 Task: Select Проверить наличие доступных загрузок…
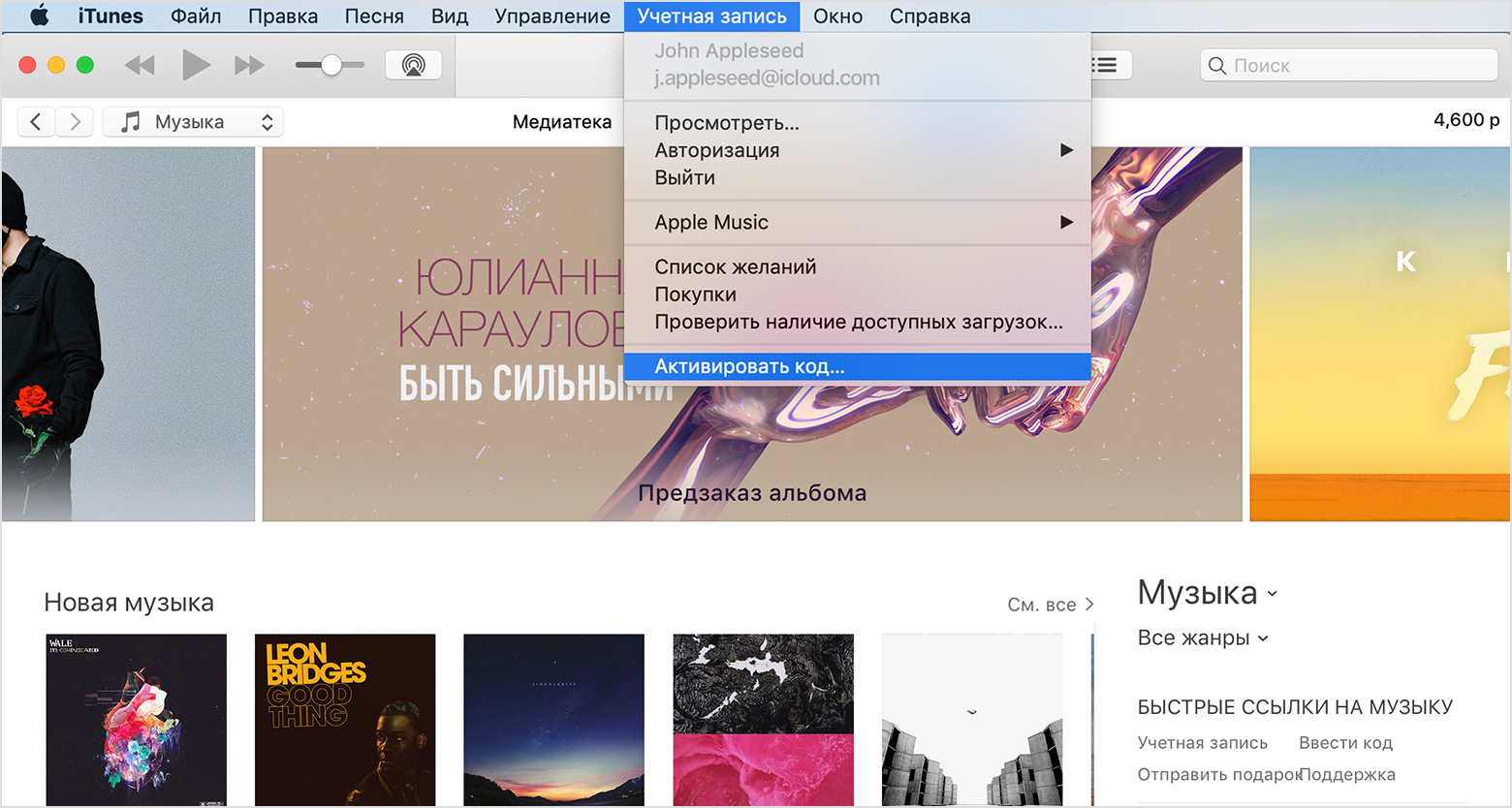[858, 322]
